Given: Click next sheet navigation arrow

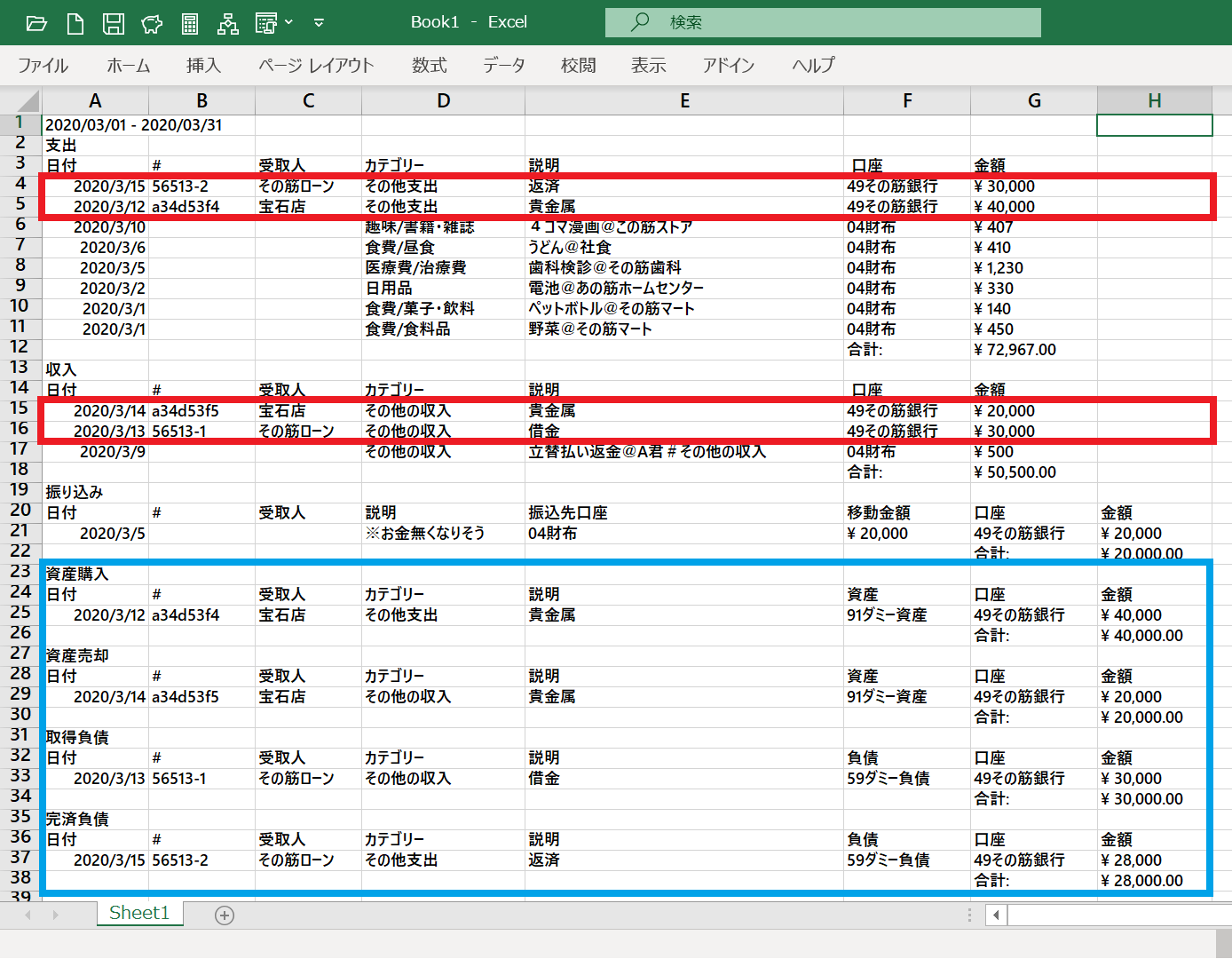Looking at the screenshot, I should [x=55, y=915].
